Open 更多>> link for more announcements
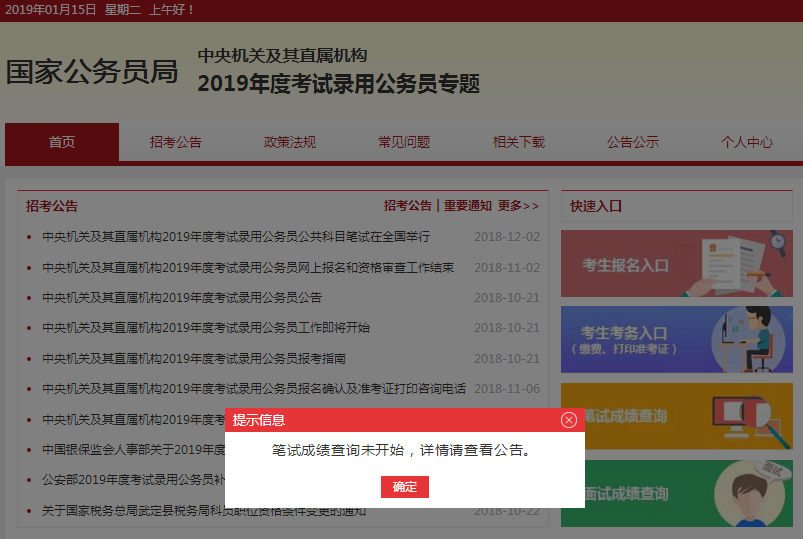This screenshot has width=803, height=539. click(x=518, y=206)
